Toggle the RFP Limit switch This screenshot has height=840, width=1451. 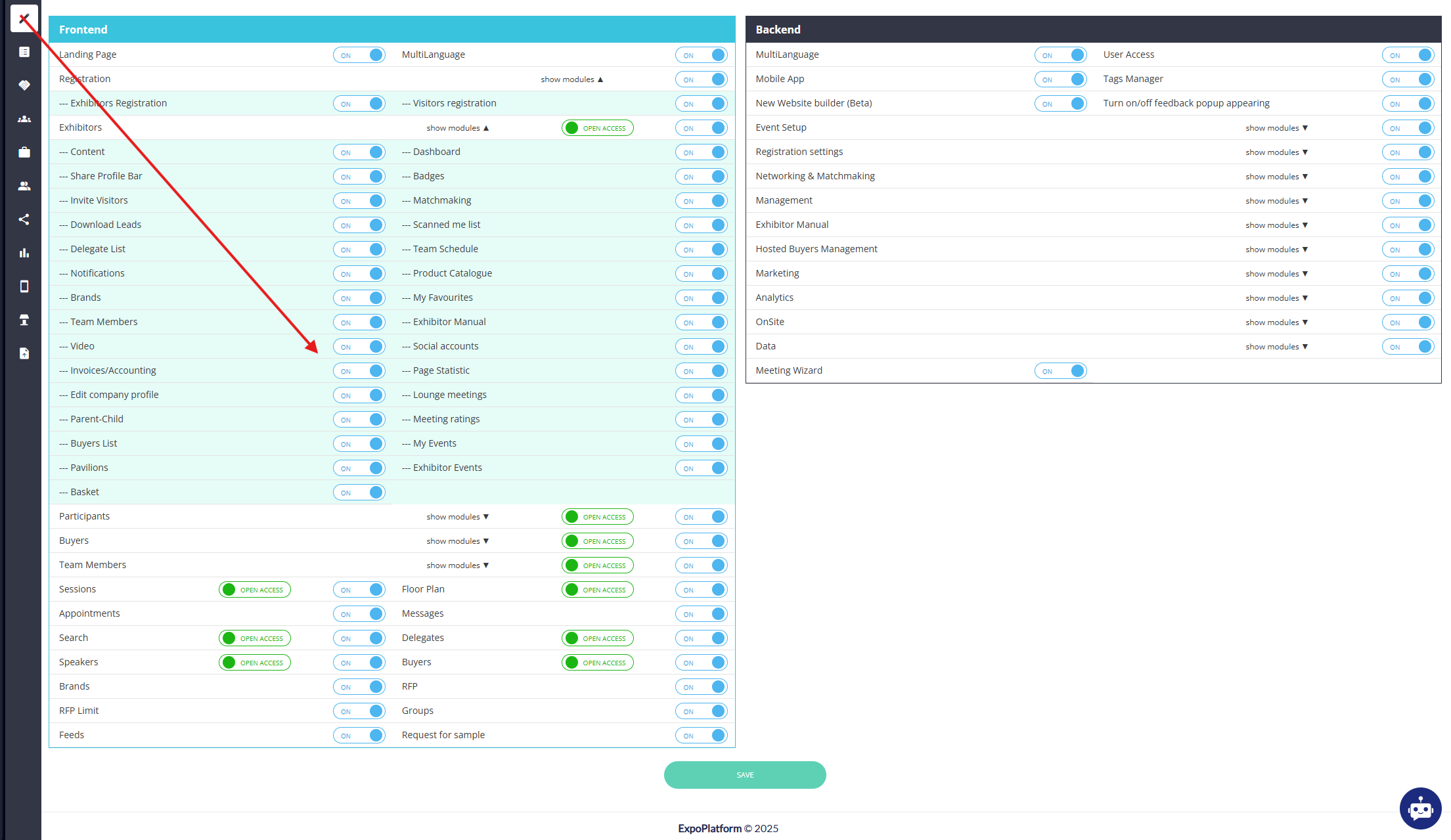coord(359,711)
